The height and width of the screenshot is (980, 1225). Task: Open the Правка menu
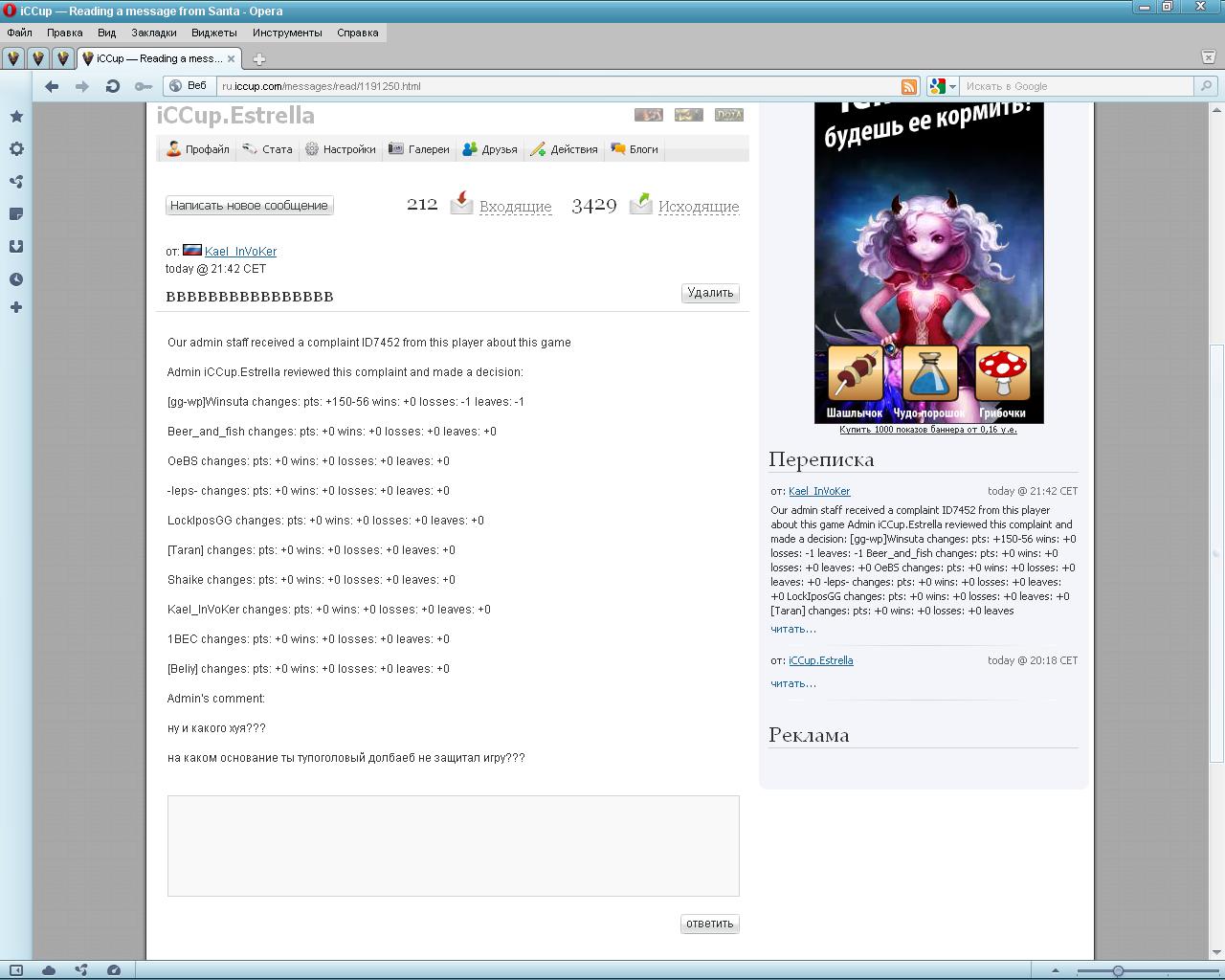64,33
